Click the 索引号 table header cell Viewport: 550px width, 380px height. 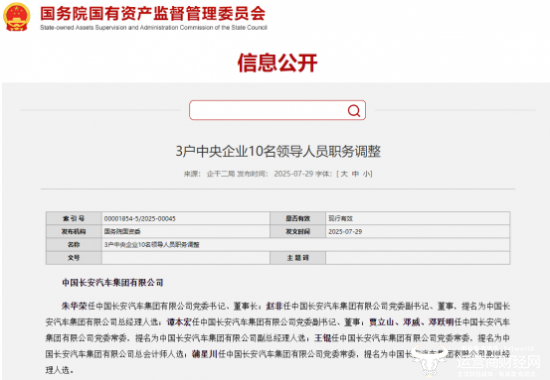click(74, 218)
